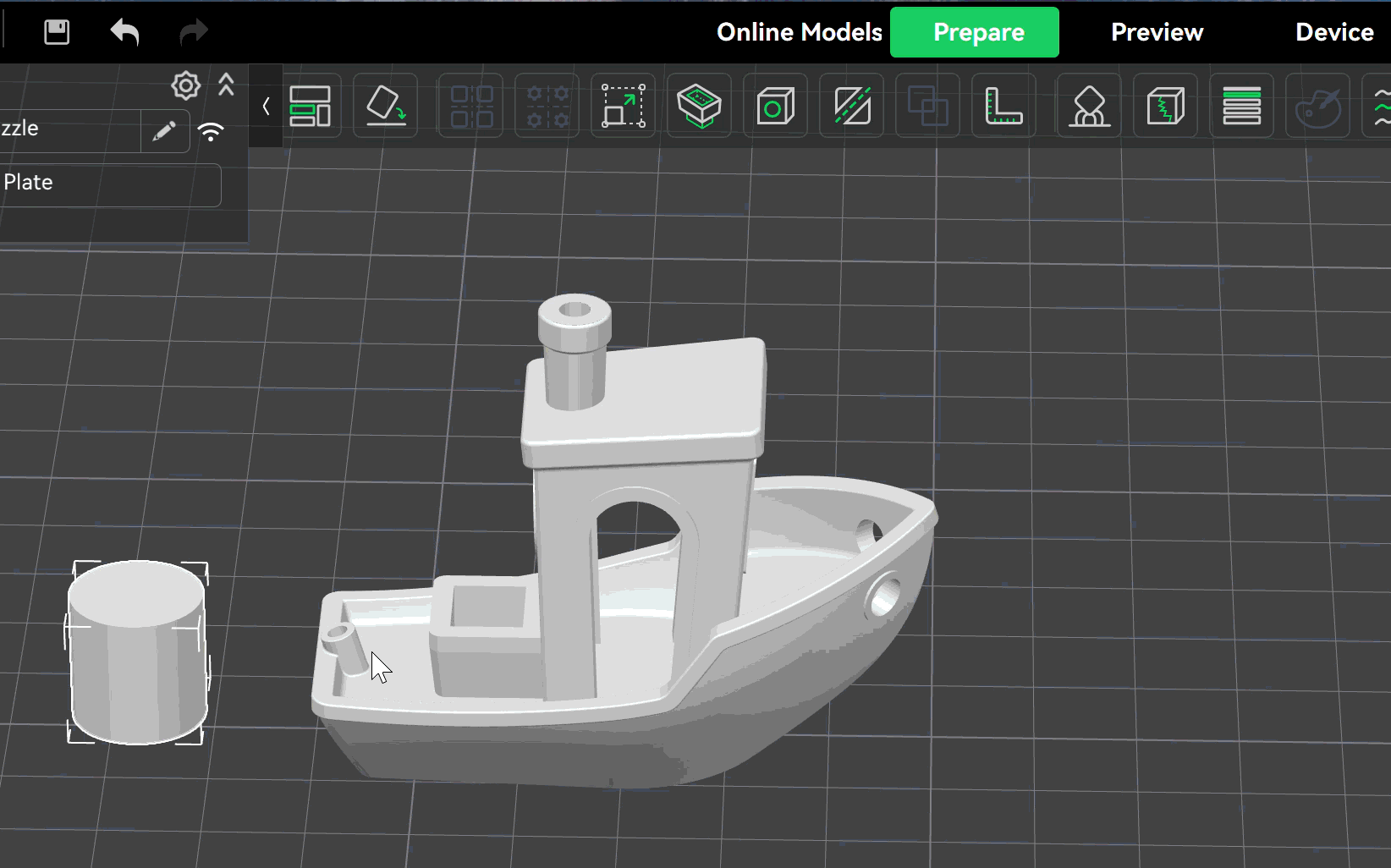
Task: Open the Plate dropdown field
Action: click(x=110, y=184)
